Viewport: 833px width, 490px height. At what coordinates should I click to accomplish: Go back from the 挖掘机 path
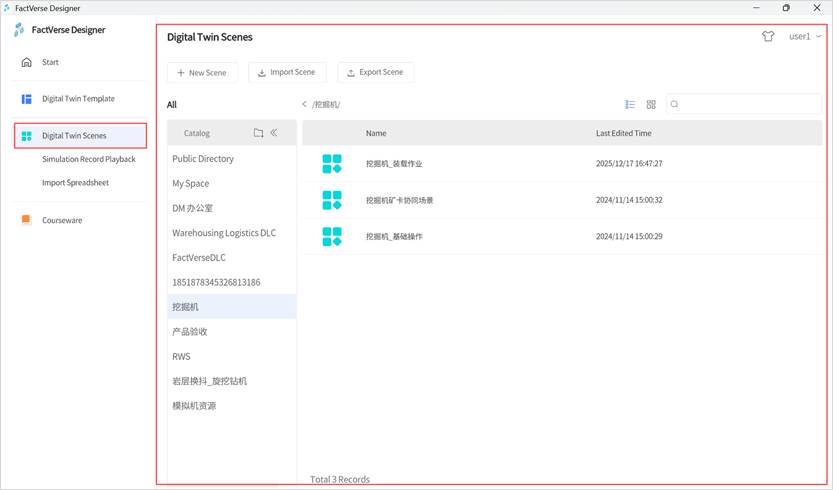point(305,104)
